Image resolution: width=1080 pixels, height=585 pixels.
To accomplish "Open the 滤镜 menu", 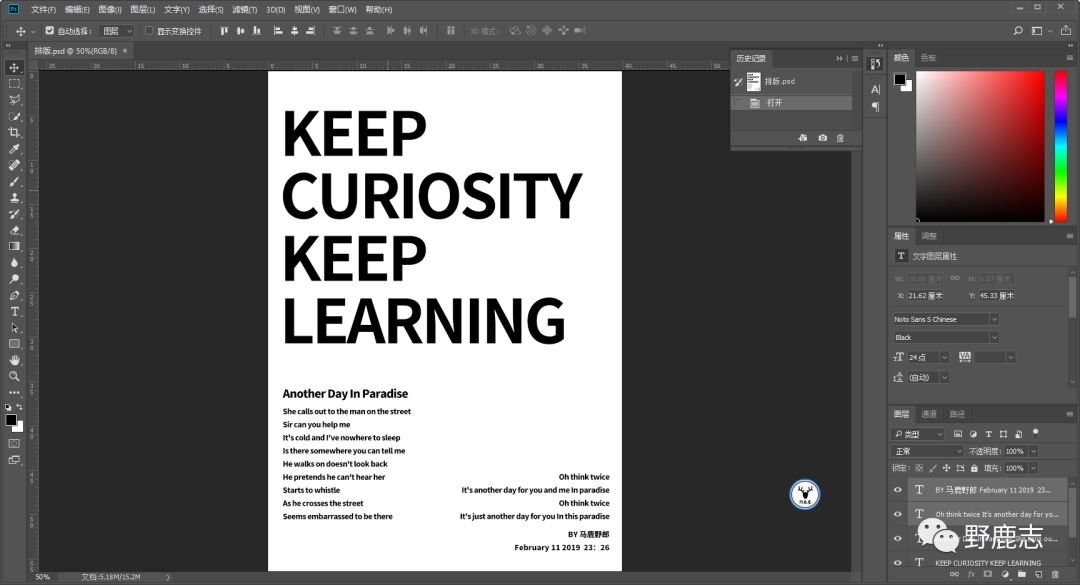I will click(x=244, y=9).
